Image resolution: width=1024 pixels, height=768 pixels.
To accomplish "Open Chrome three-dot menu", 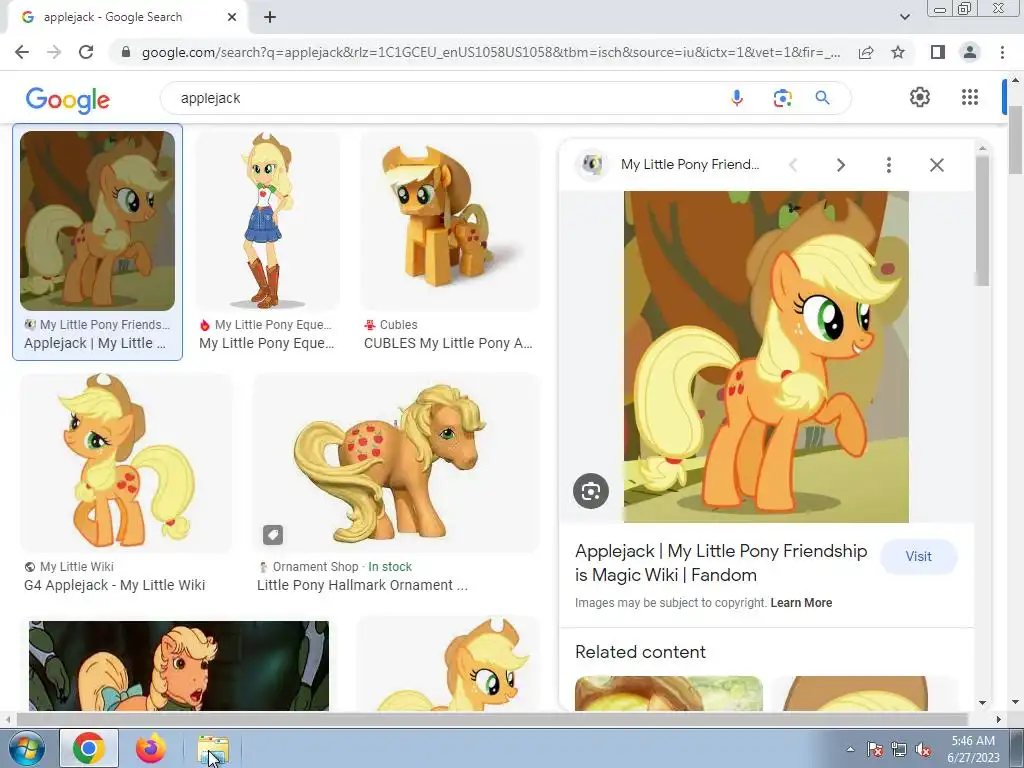I will pos(1002,52).
